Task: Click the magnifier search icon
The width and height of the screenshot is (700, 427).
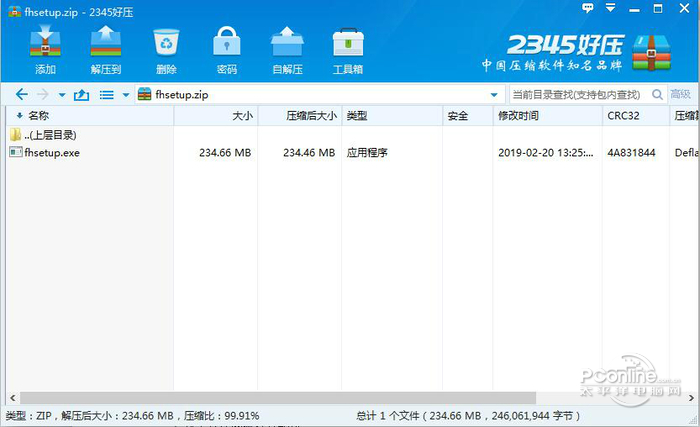Action: [x=657, y=95]
